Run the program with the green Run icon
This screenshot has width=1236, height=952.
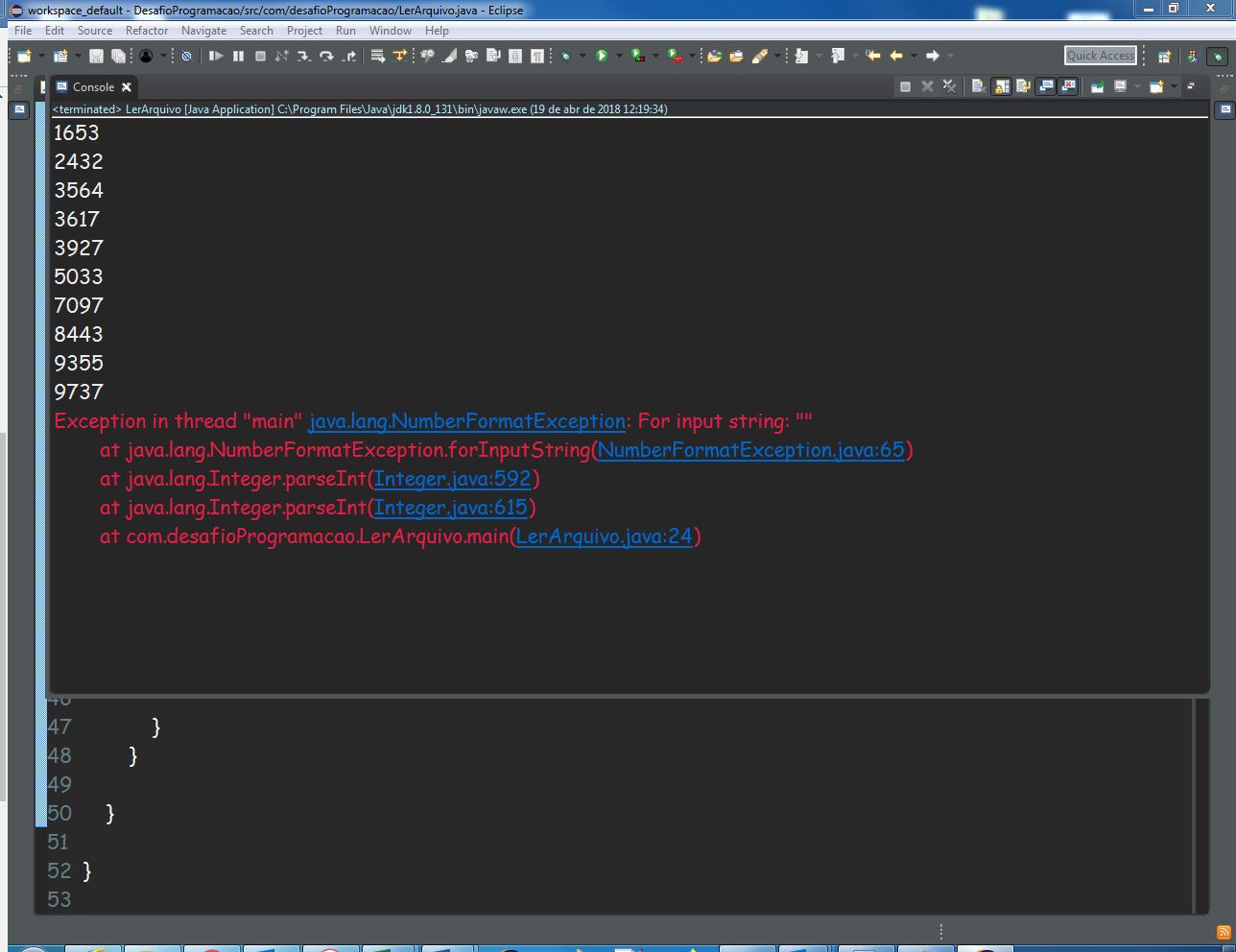point(602,55)
